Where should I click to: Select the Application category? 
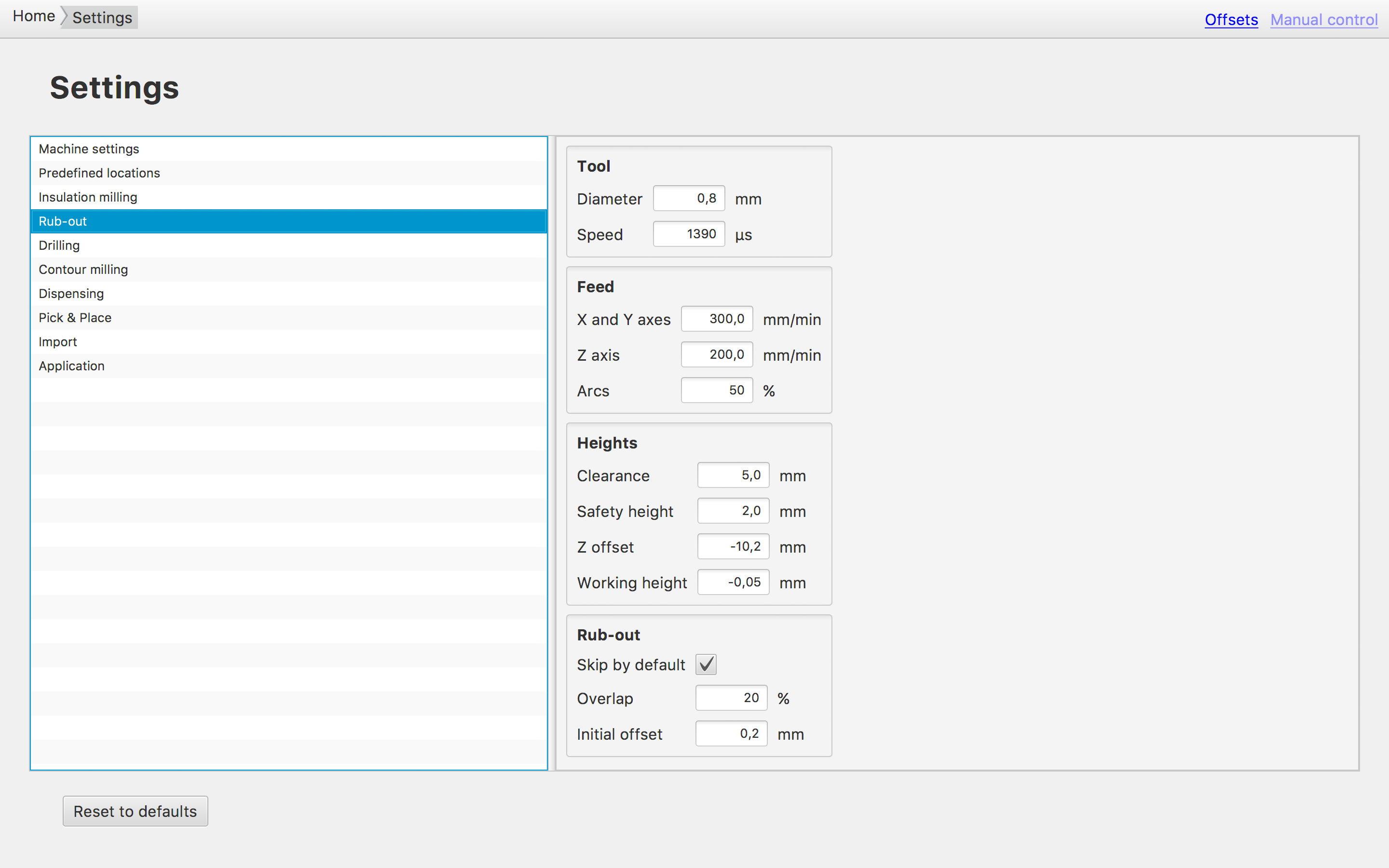click(x=289, y=366)
